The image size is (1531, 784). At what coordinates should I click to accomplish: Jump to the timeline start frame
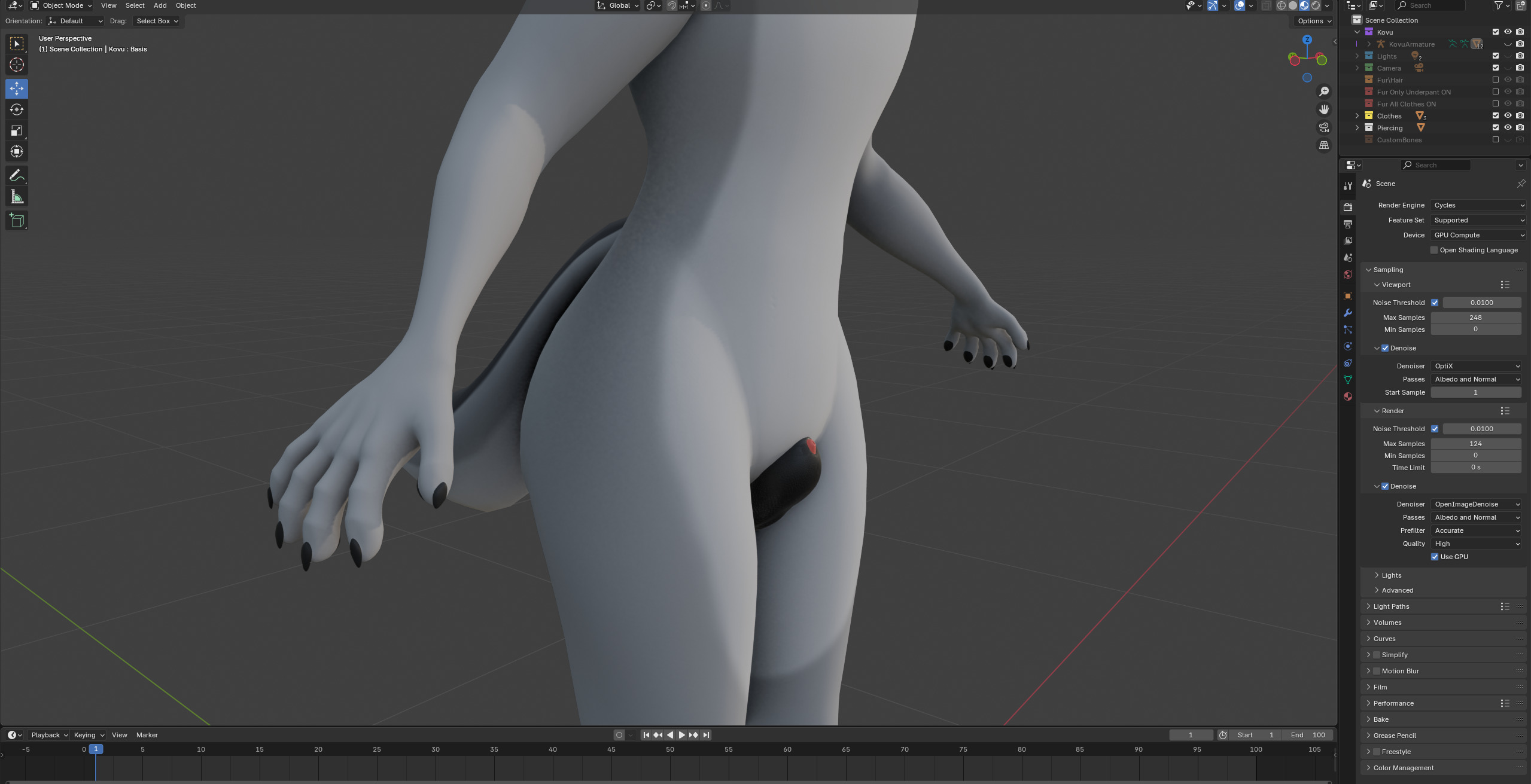(646, 735)
